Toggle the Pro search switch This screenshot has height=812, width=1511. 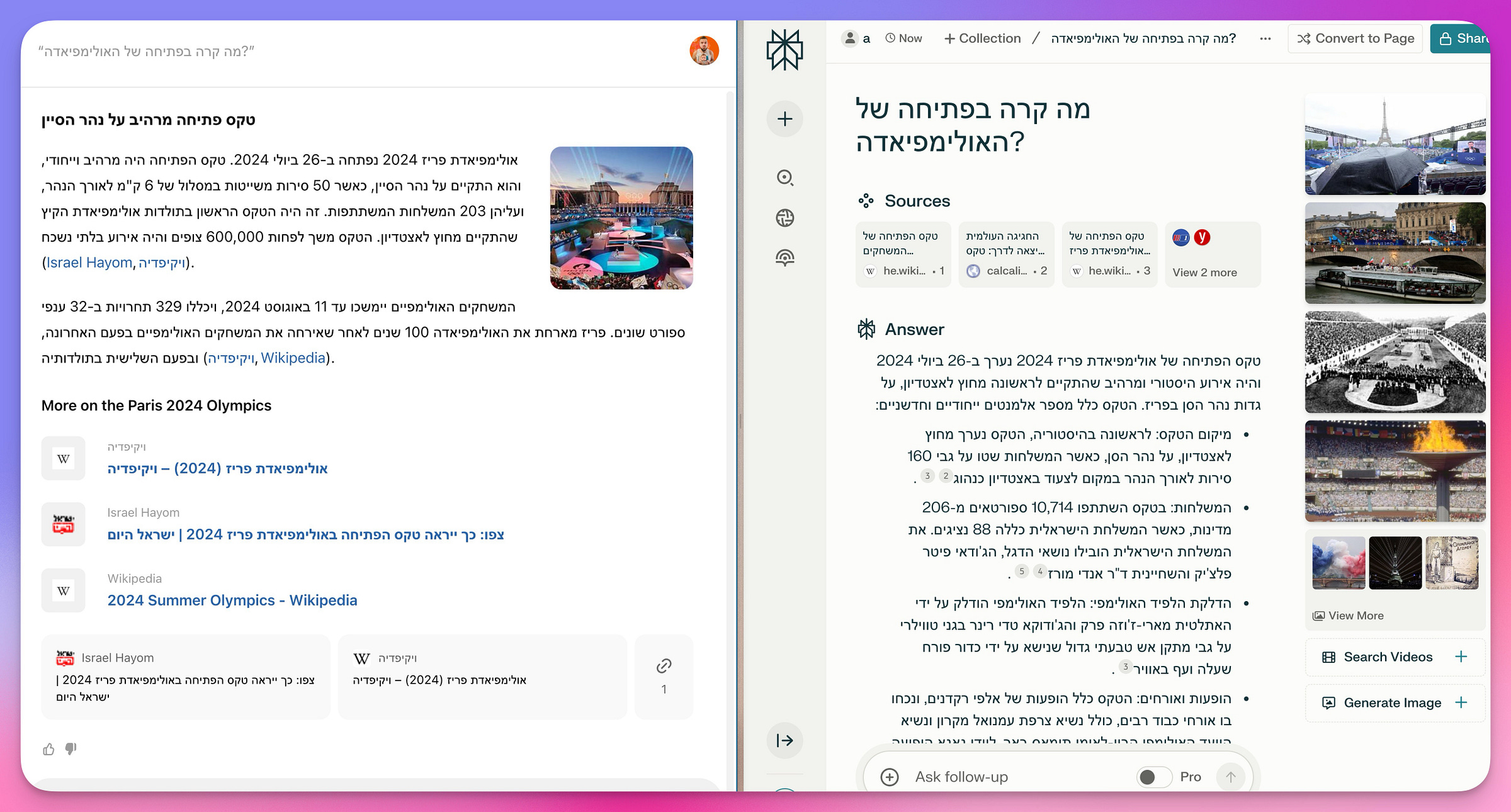pos(1153,777)
